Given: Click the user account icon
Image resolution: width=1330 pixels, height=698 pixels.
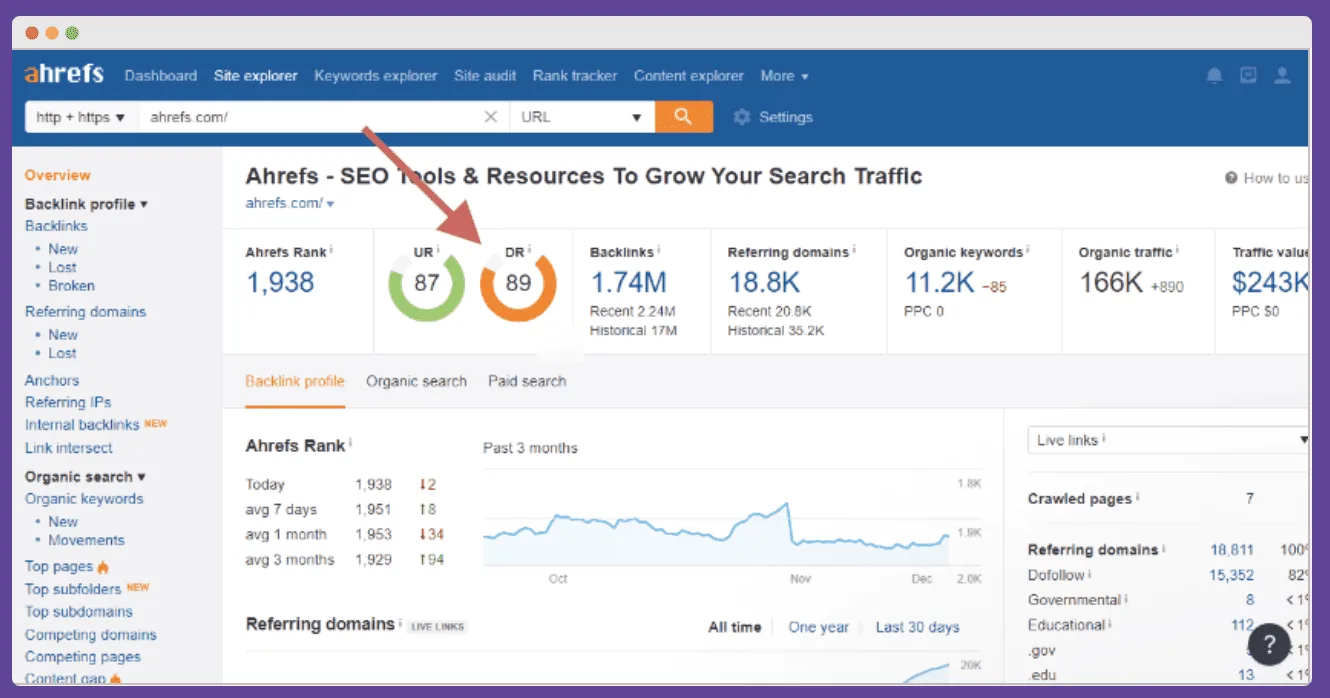Looking at the screenshot, I should (x=1282, y=75).
